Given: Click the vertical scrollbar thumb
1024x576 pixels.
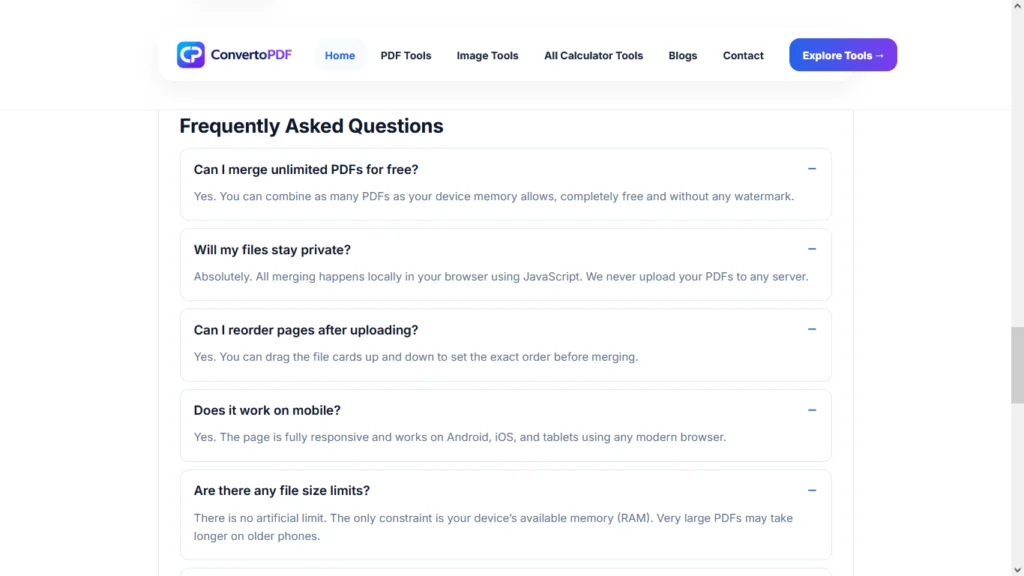Looking at the screenshot, I should (x=1017, y=365).
